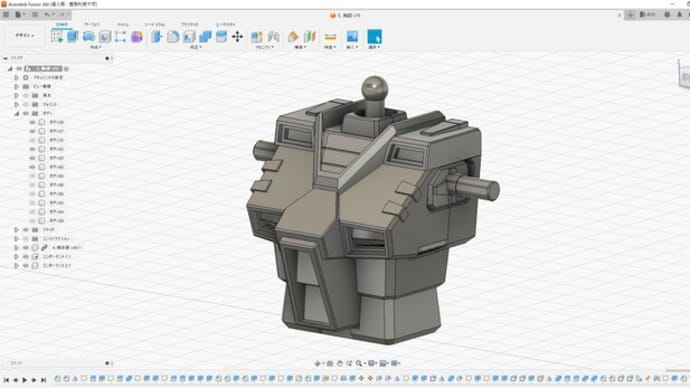Toggle visibility of the Sketches folder
This screenshot has width=690, height=388.
click(26, 230)
